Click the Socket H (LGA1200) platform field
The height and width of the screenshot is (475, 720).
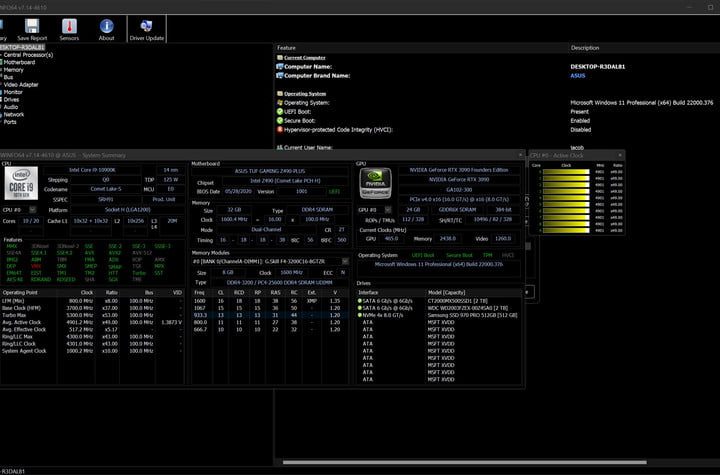click(x=128, y=210)
